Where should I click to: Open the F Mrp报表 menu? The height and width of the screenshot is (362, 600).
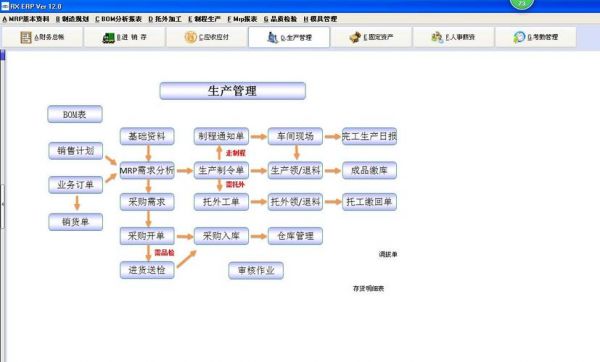(x=242, y=19)
